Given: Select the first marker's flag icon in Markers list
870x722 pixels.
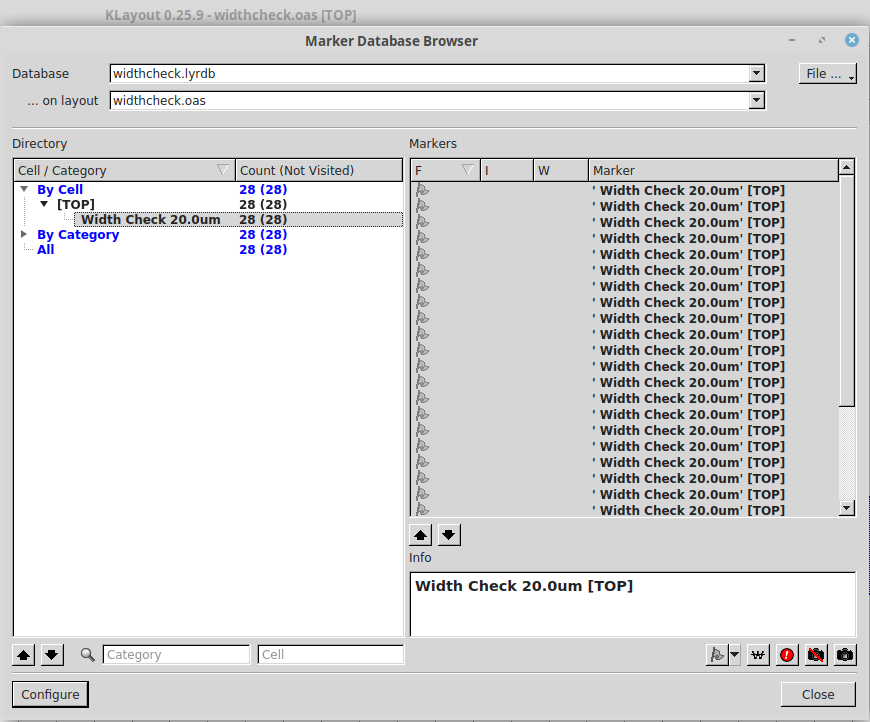Looking at the screenshot, I should pyautogui.click(x=421, y=190).
